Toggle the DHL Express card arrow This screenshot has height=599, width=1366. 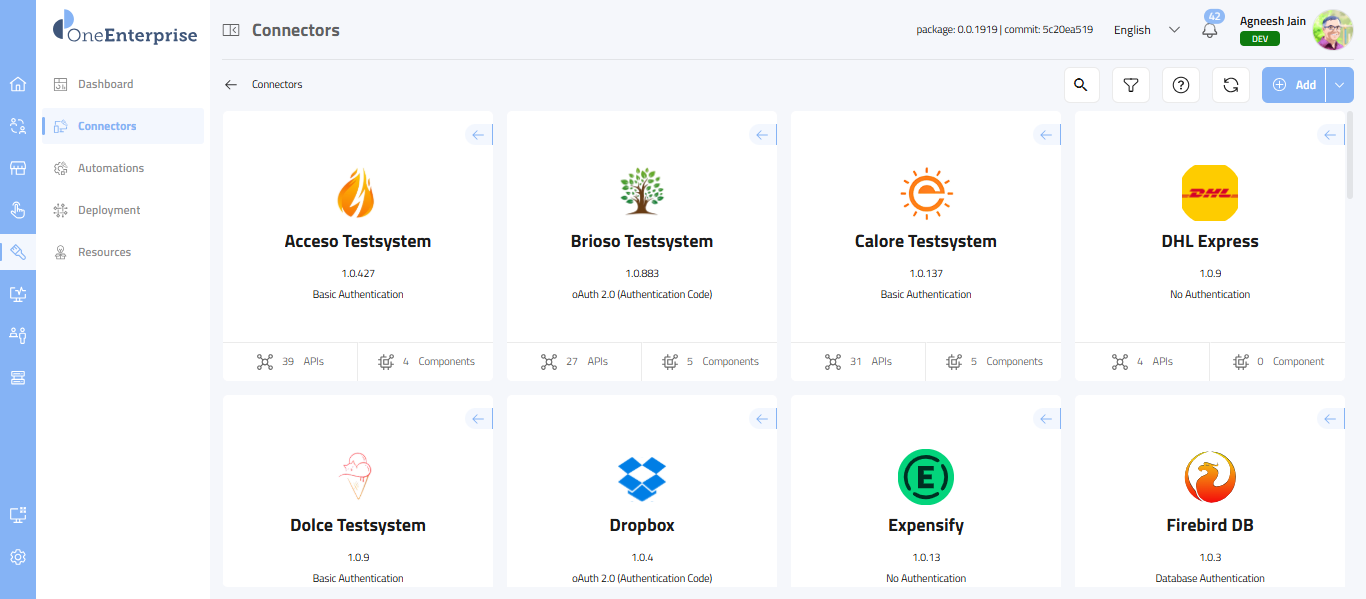(1331, 135)
